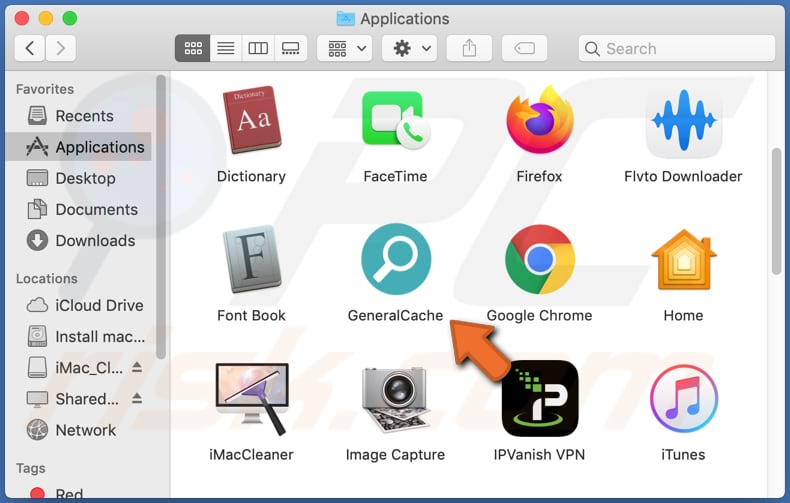
Task: Click the "Image Capture" label text
Action: [x=396, y=455]
